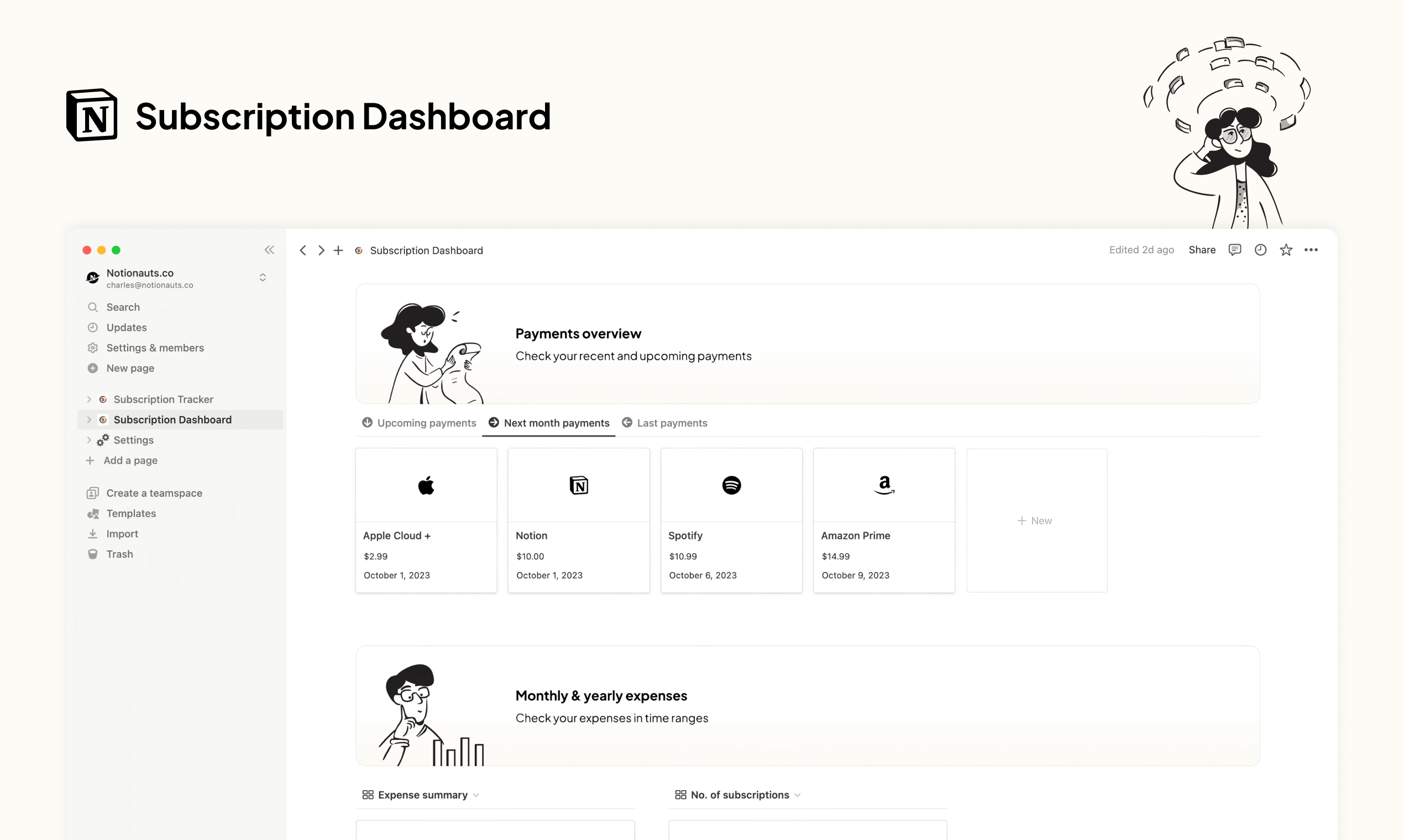Click the breadcrumb Subscription Dashboard icon

(359, 250)
